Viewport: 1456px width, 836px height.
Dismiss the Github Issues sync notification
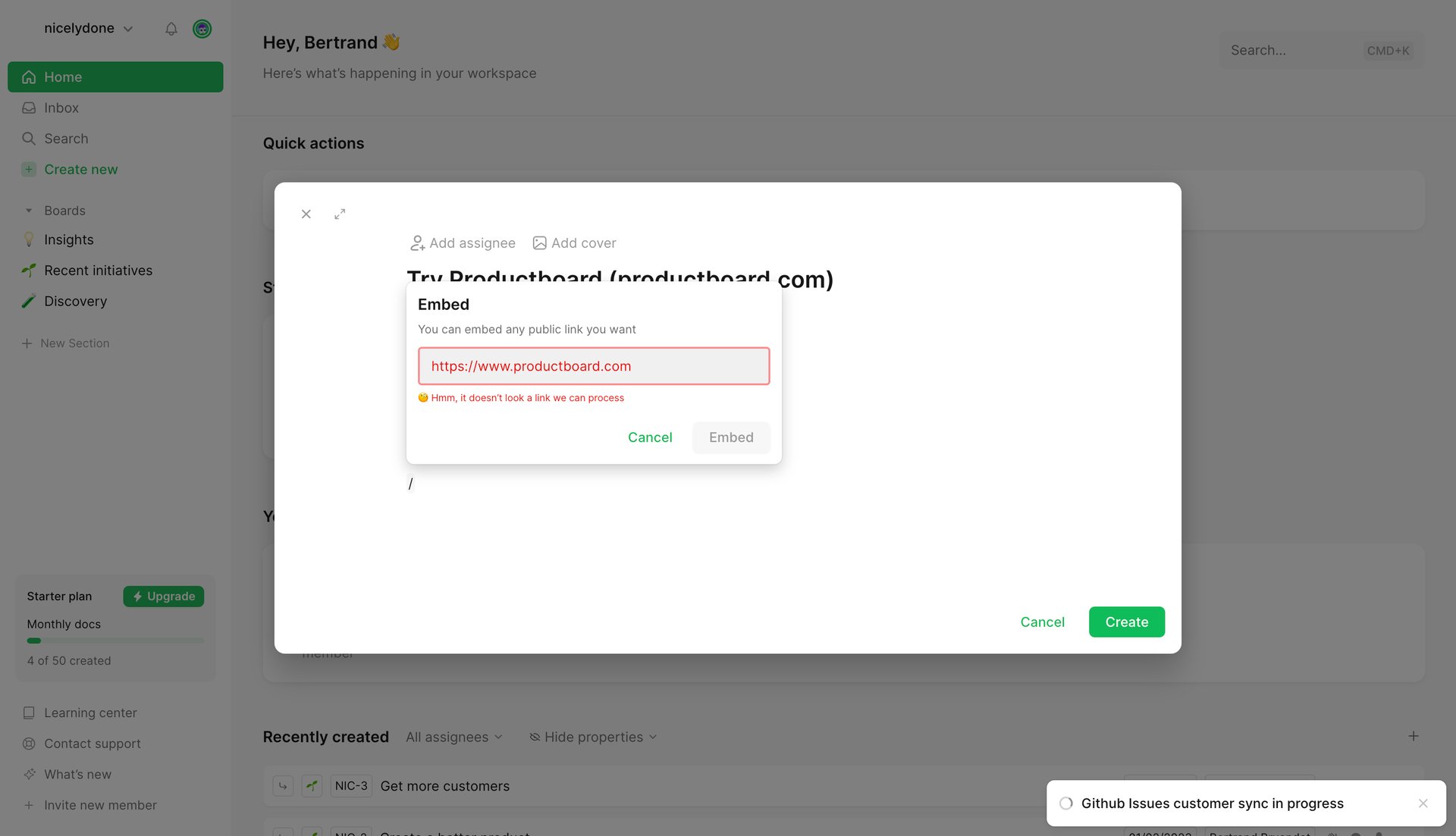coord(1423,803)
